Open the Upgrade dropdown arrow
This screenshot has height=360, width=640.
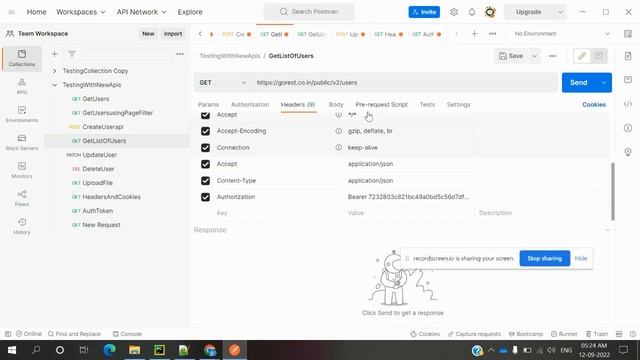click(x=560, y=12)
